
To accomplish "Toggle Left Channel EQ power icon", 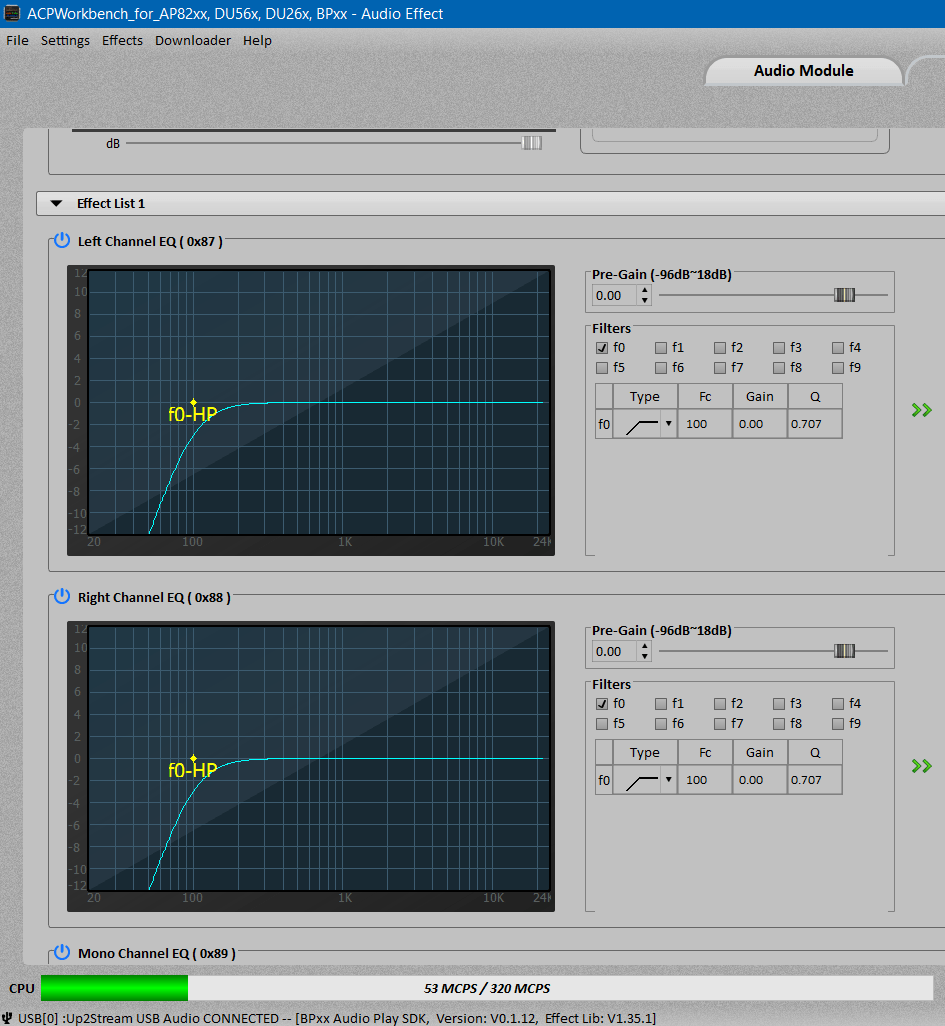I will [x=62, y=241].
